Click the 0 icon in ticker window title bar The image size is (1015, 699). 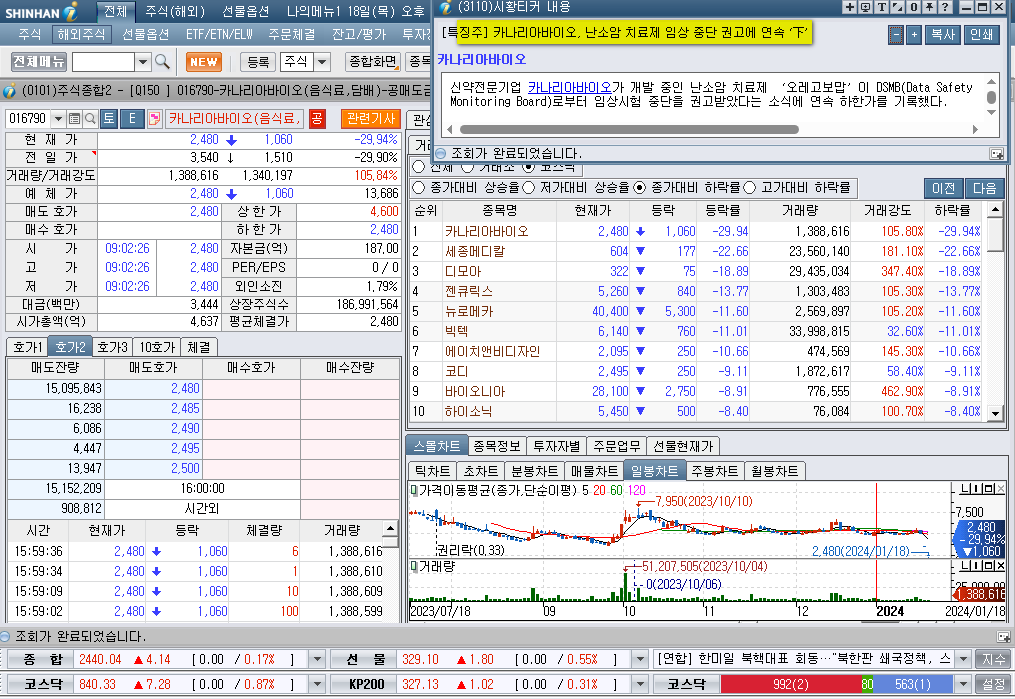point(913,7)
